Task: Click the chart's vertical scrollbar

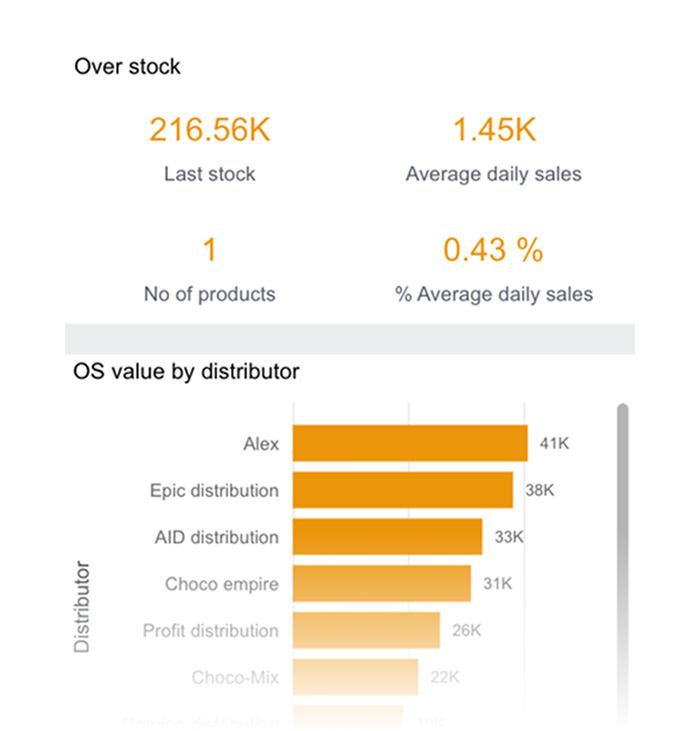Action: tap(622, 500)
